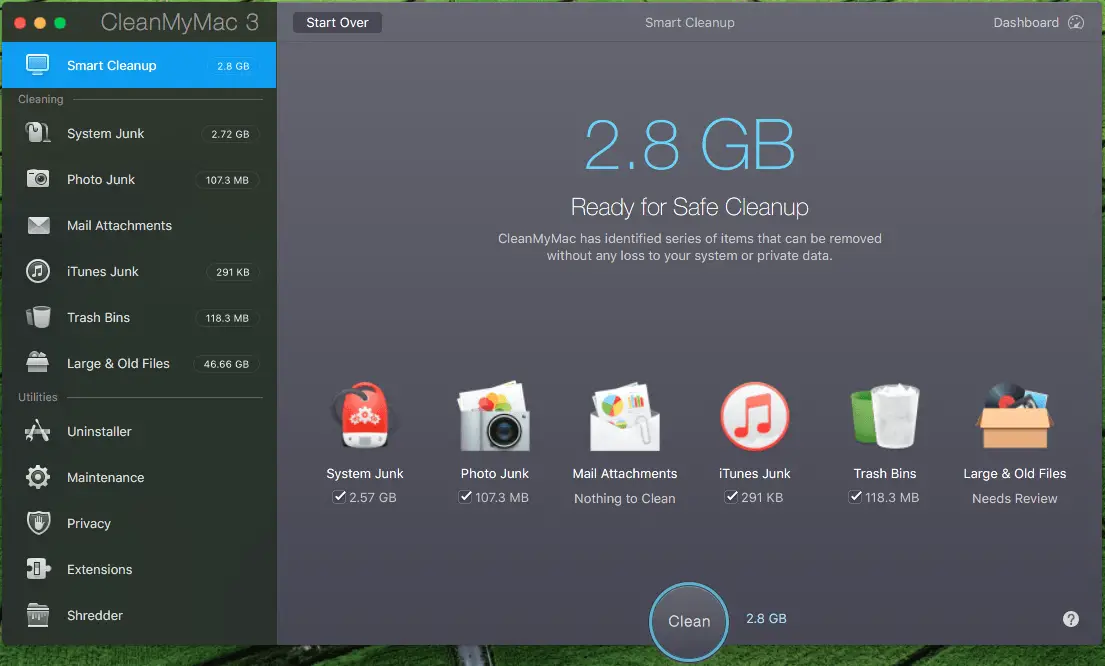
Task: Click the Privacy shield icon
Action: 38,523
